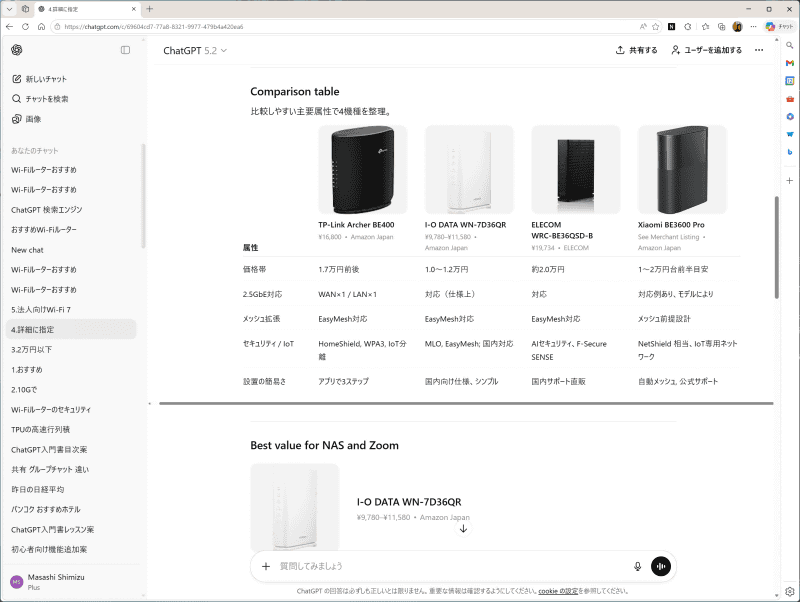The image size is (800, 602).
Task: Click ユーザーを追加する button
Action: tap(707, 50)
